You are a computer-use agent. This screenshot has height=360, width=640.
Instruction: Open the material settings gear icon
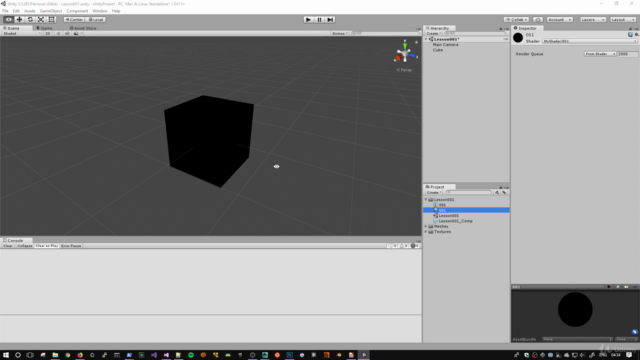click(636, 35)
